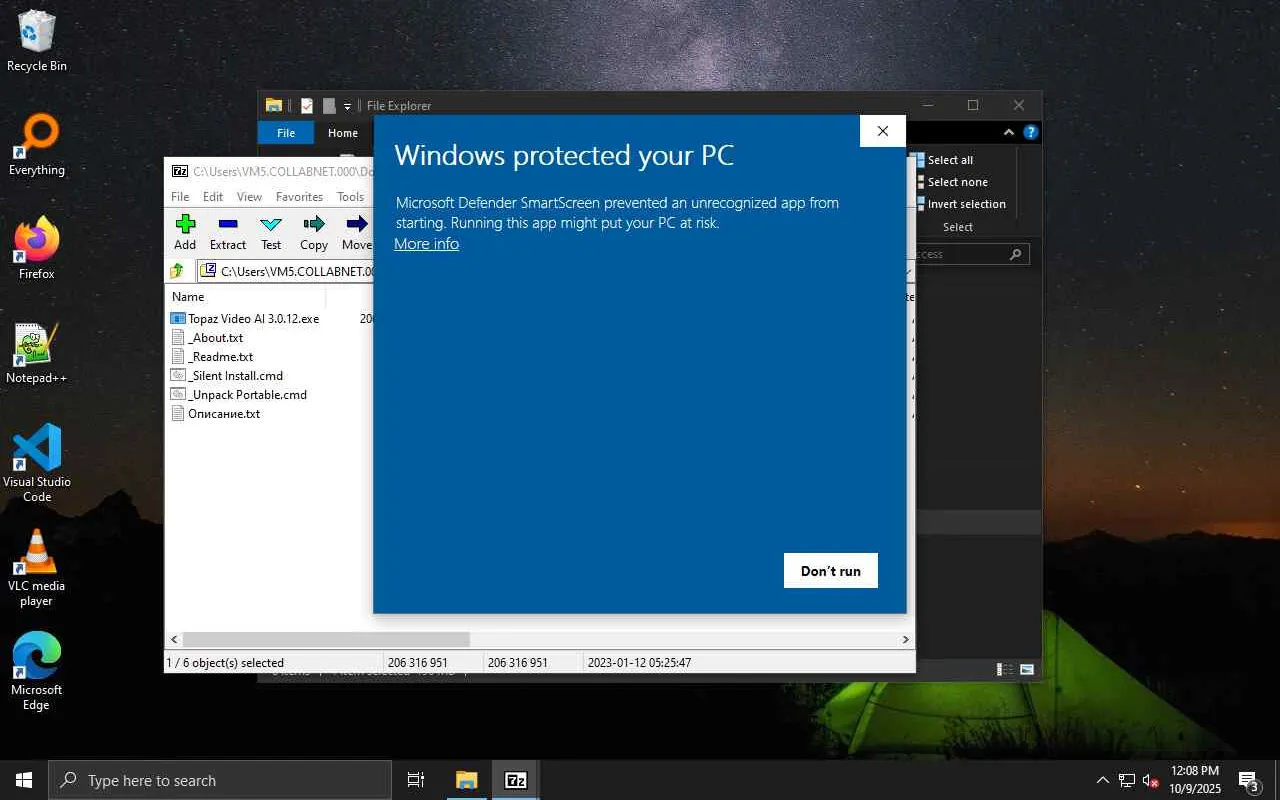Open the notification center icon

click(x=1250, y=780)
